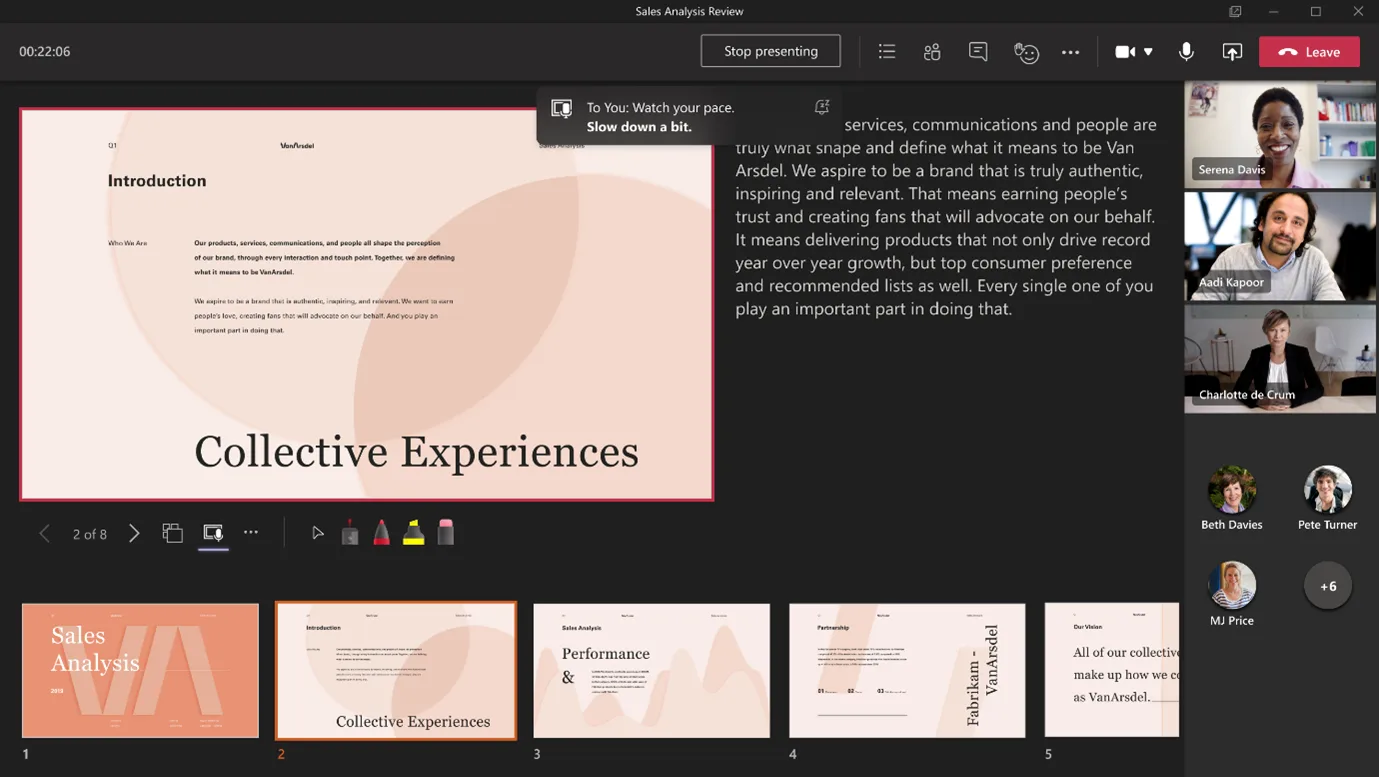Select the Performance slide thumbnail
This screenshot has width=1379, height=777.
point(651,670)
